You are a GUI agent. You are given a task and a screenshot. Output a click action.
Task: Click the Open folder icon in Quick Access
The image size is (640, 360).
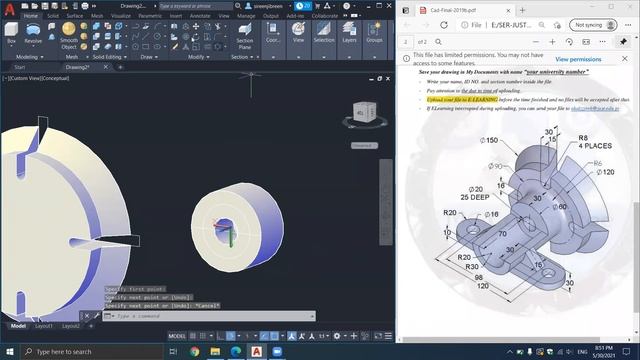point(35,6)
